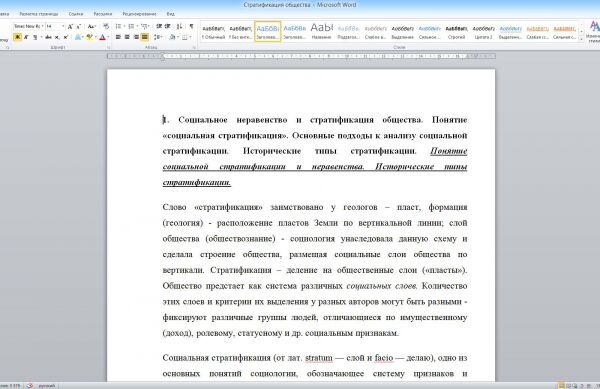Apply the Без интервала style
600x389 pixels.
click(240, 31)
